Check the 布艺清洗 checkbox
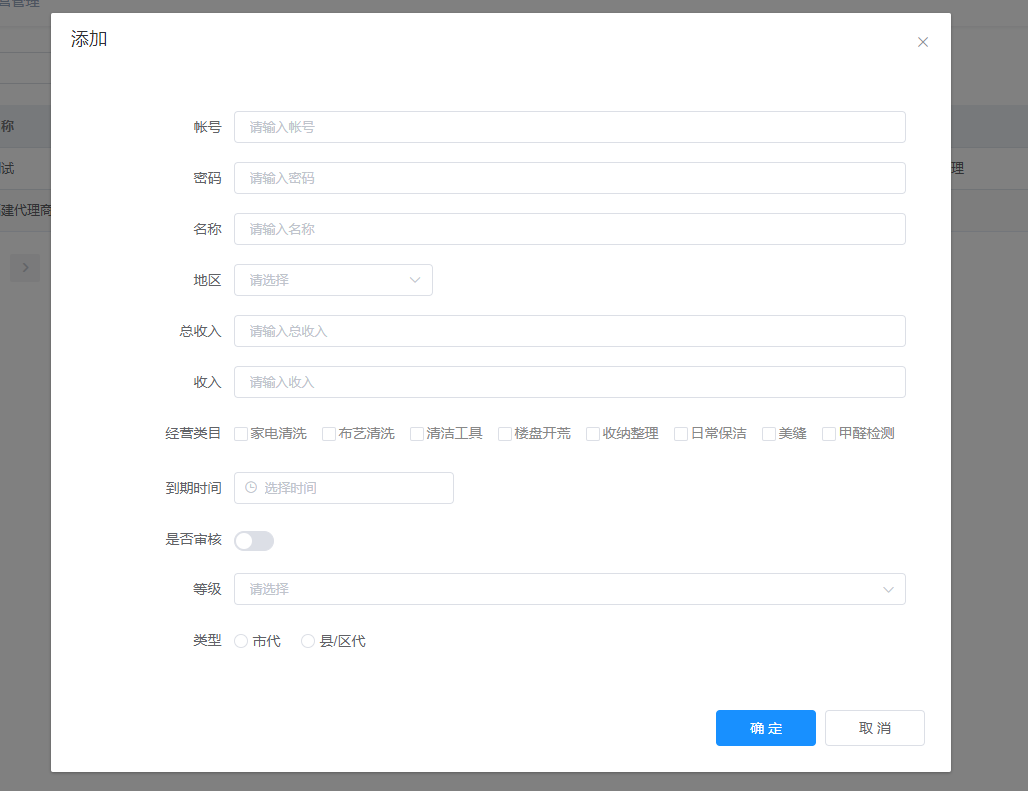The image size is (1028, 791). (x=328, y=434)
